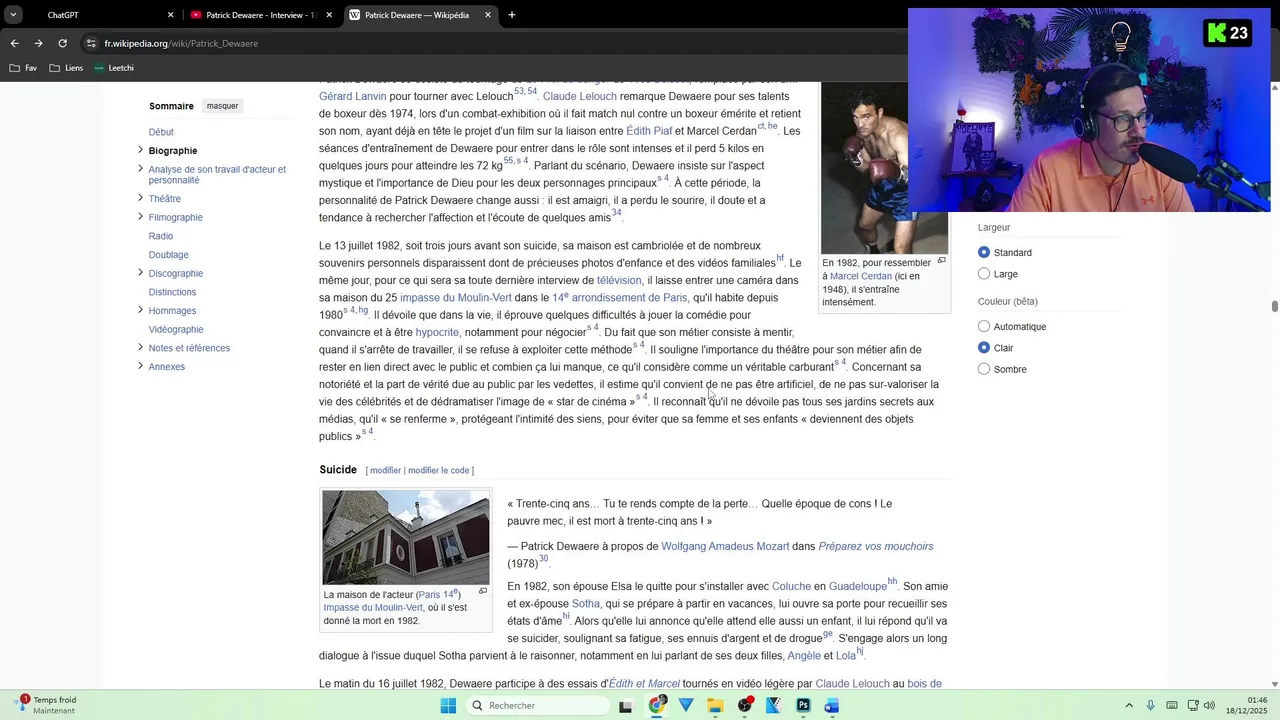Click the microphone icon in system tray
Screen dimensions: 1280x720
click(1151, 705)
